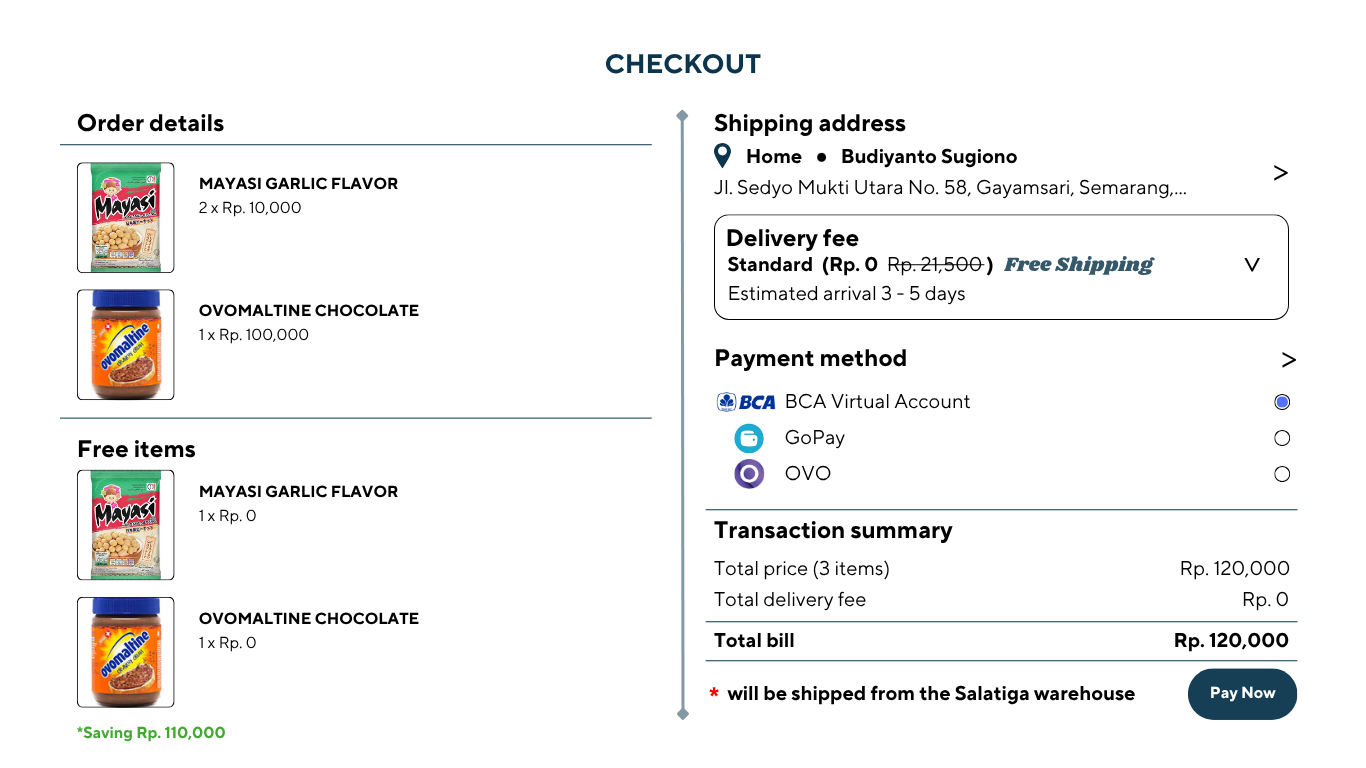
Task: Expand Payment method arrow for more options
Action: coord(1288,360)
